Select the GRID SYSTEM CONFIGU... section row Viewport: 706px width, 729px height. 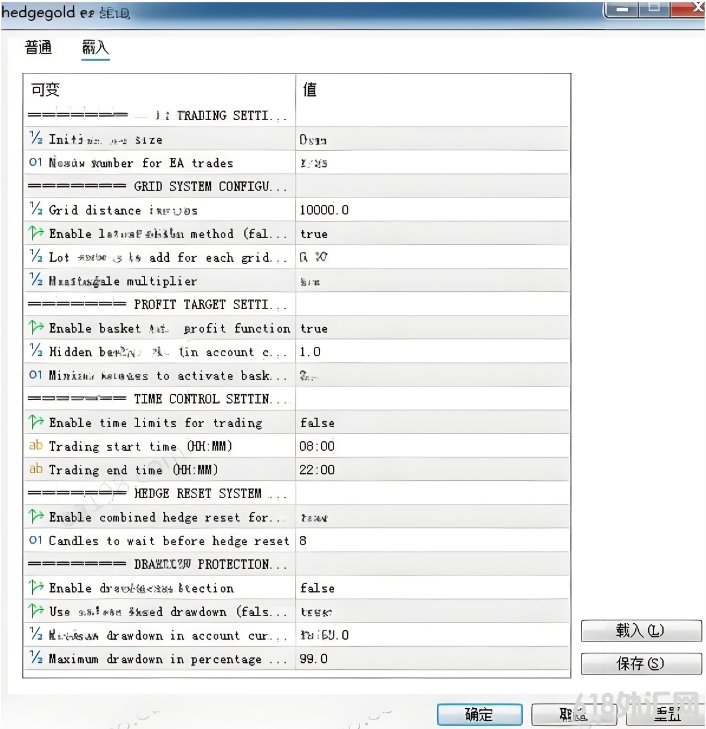pos(296,186)
